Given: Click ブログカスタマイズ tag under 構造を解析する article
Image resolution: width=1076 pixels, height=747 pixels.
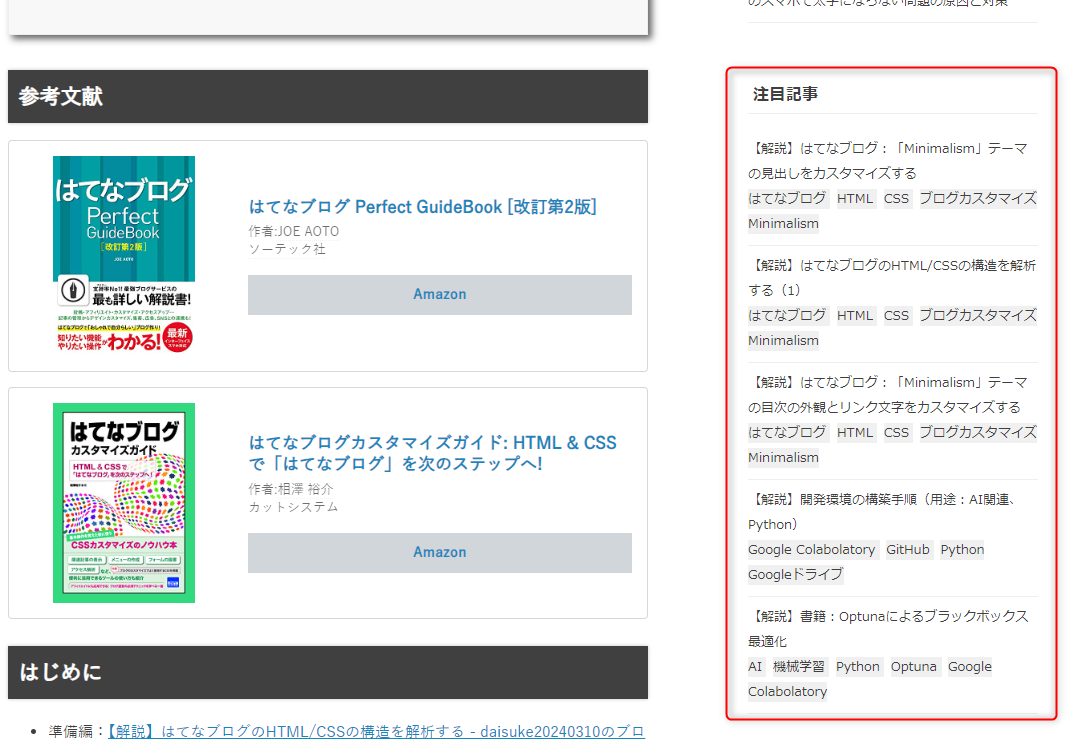Looking at the screenshot, I should pos(978,316).
